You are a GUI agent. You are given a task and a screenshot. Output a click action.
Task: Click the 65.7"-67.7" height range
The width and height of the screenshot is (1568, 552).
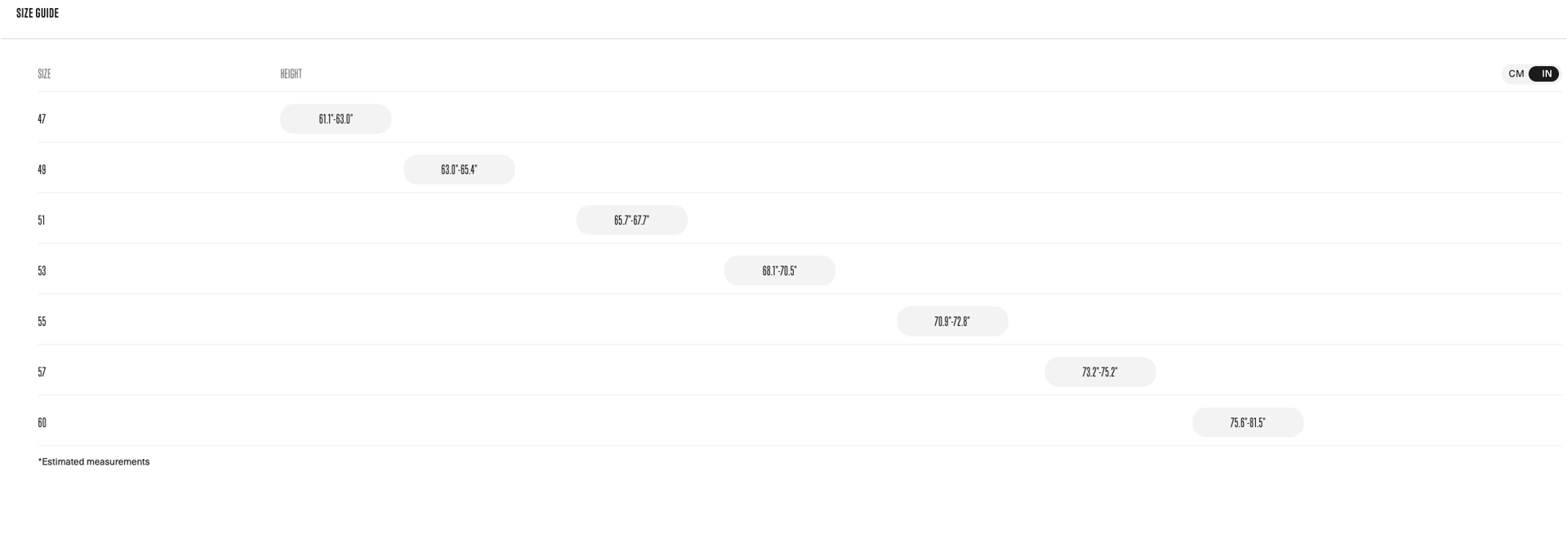pos(631,220)
